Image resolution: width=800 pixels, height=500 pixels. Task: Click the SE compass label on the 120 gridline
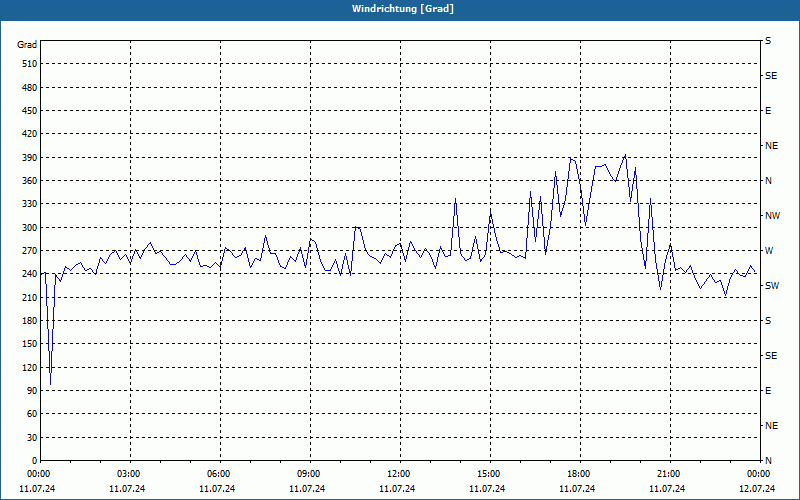coord(771,356)
